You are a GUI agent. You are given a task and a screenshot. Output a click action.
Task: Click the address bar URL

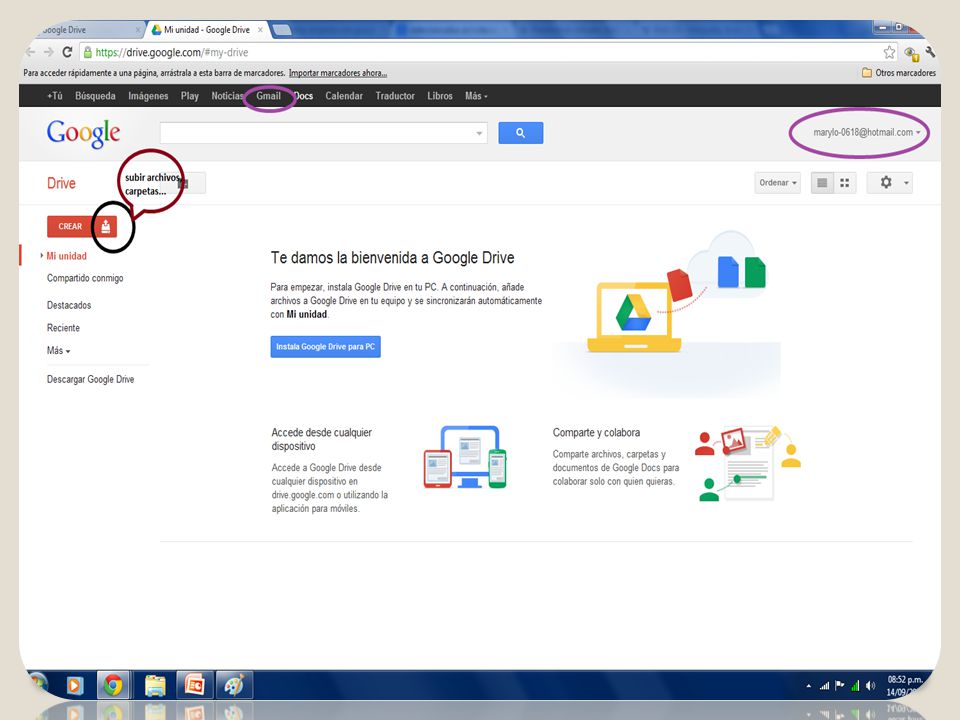(171, 52)
